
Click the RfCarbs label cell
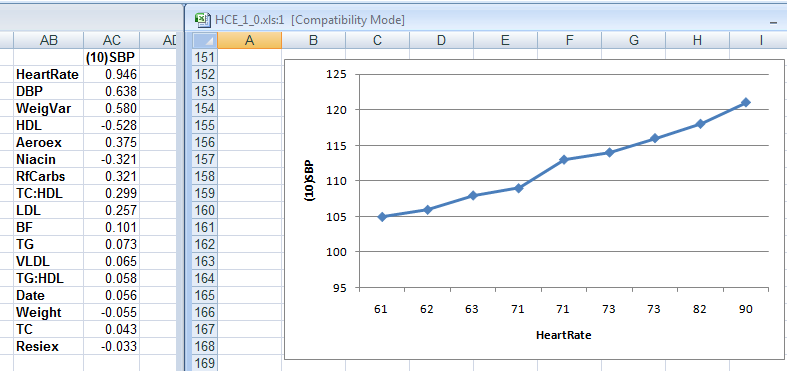49,177
